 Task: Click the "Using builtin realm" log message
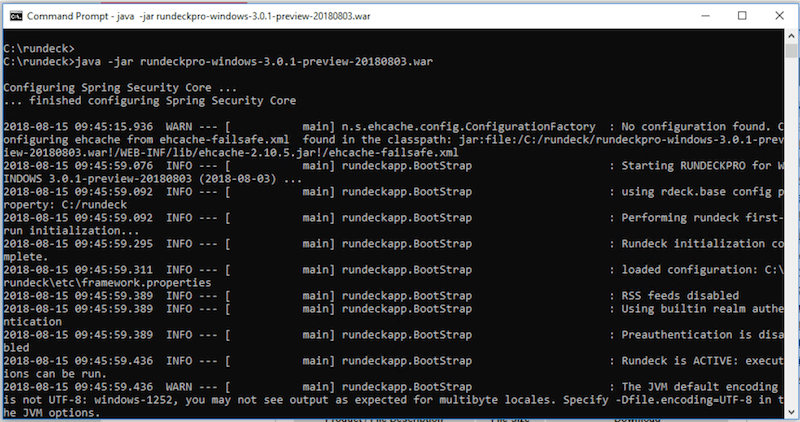698,309
